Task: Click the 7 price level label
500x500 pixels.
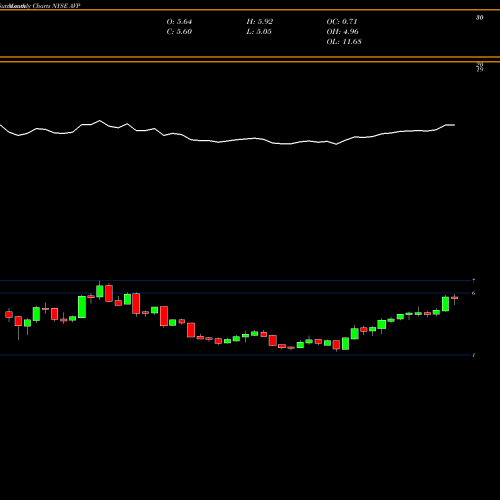Action: tap(474, 281)
